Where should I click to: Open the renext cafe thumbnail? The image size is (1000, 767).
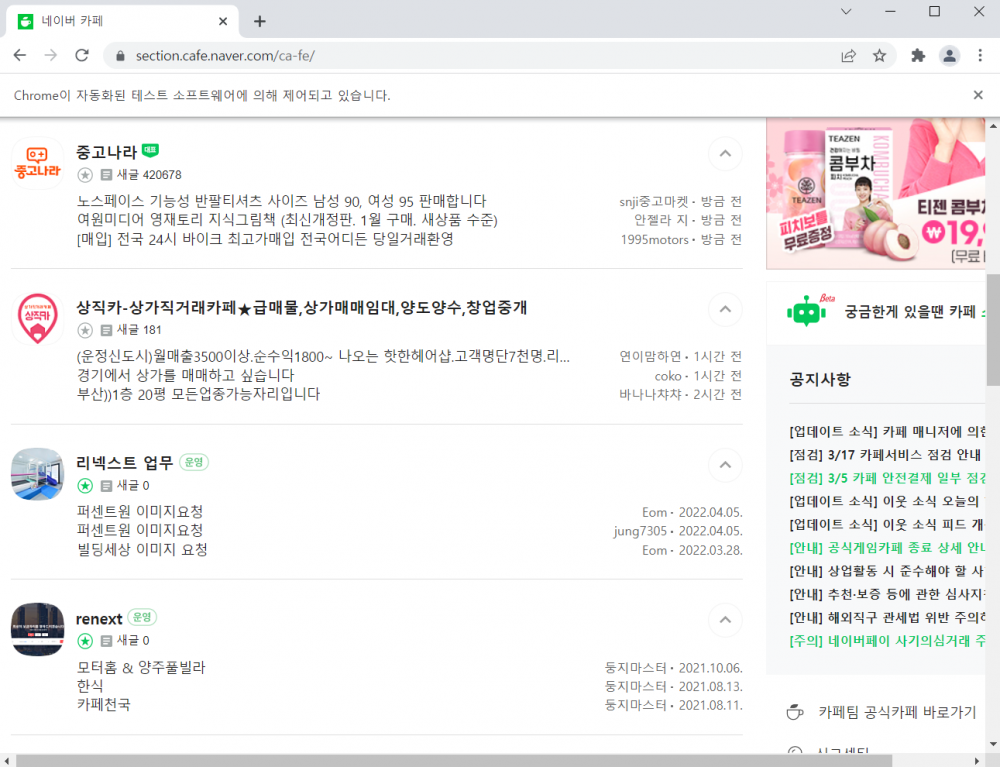pos(38,629)
